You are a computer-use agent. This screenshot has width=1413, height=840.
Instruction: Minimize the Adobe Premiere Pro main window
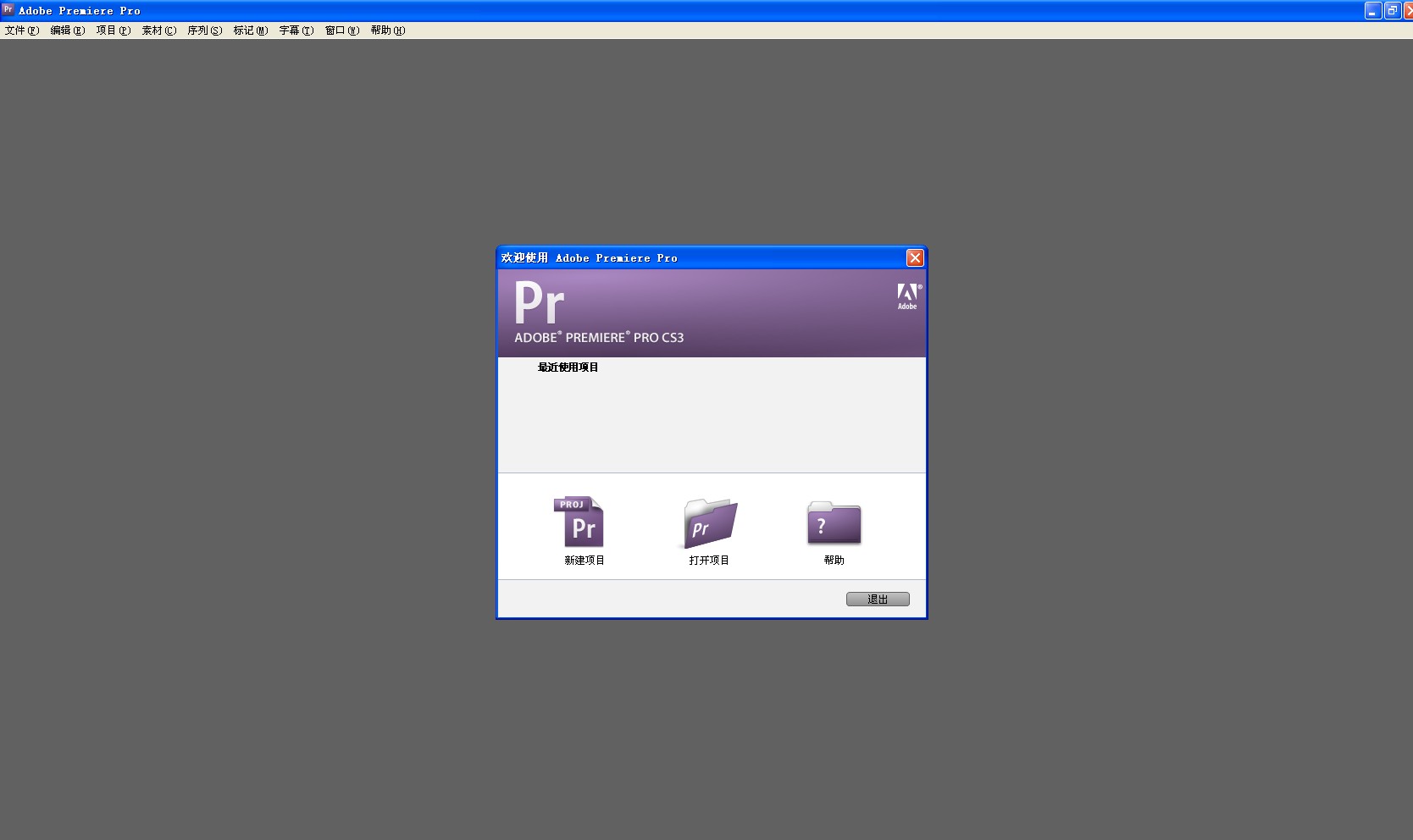[x=1373, y=11]
